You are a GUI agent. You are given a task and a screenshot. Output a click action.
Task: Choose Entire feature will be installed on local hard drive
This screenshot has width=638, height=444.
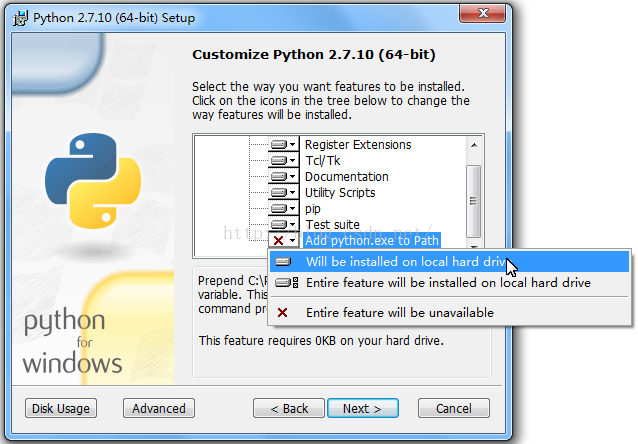pos(449,282)
